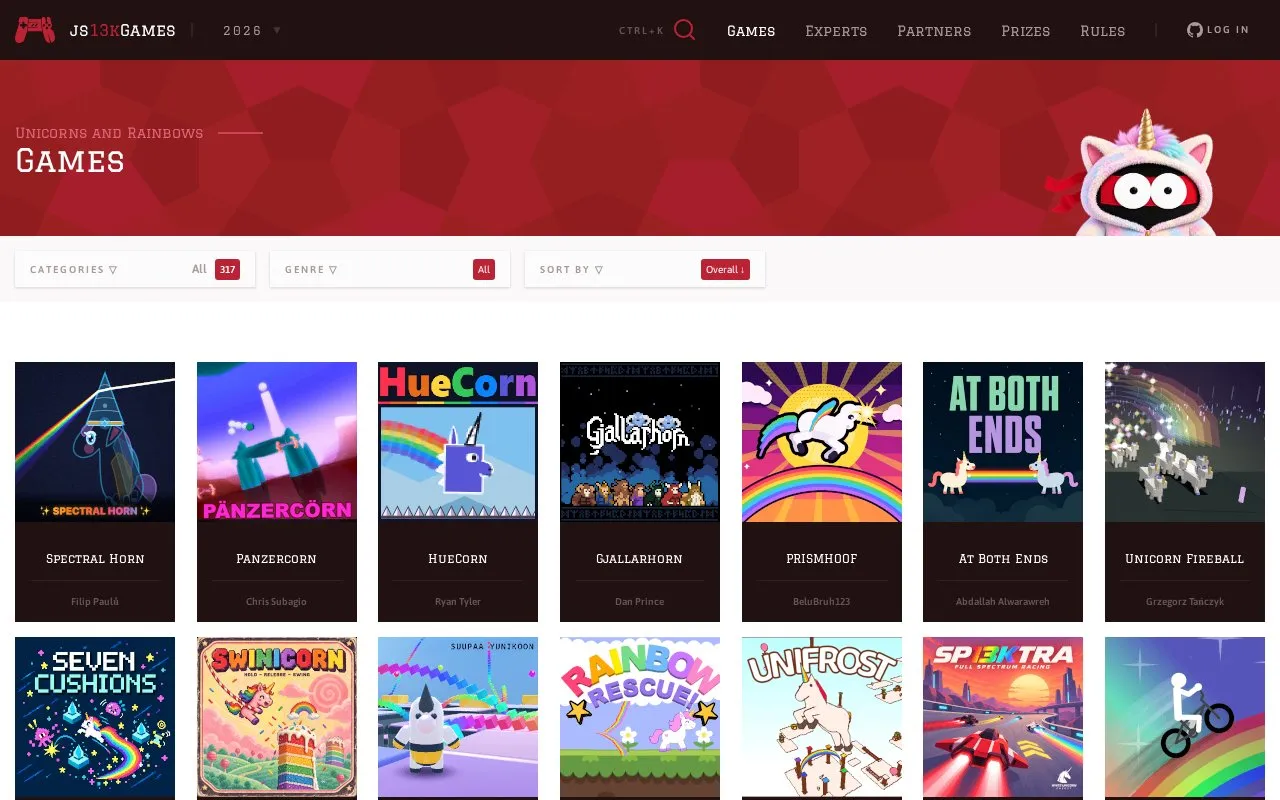Click author name Filip Paulů
Viewport: 1280px width, 800px height.
(95, 602)
